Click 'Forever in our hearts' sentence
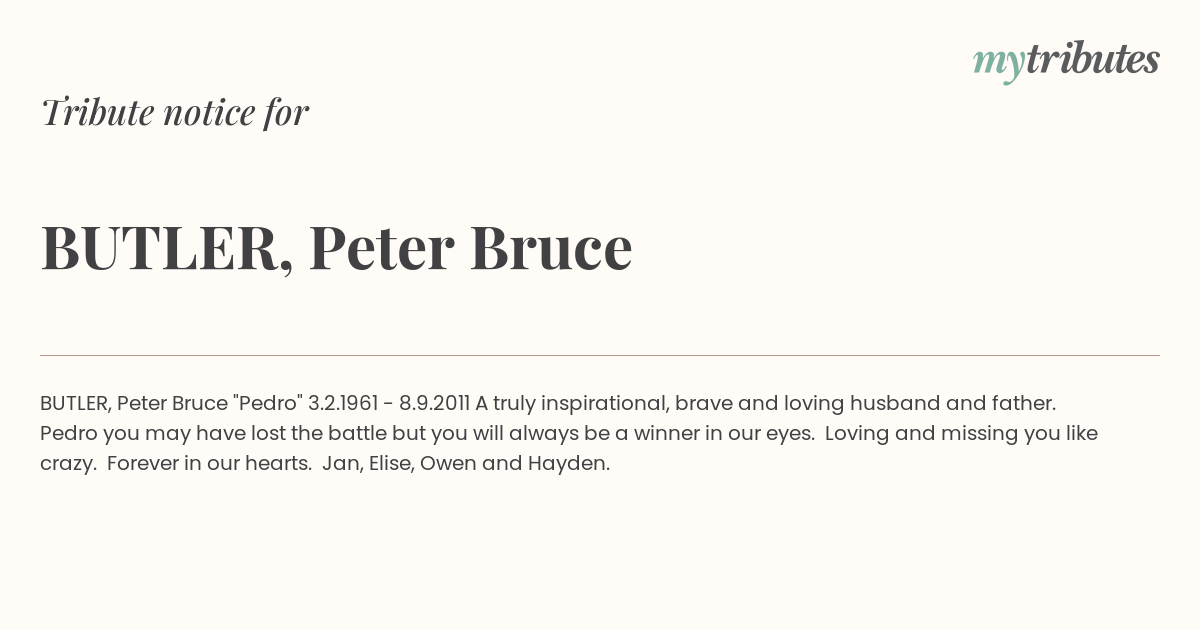 209,463
